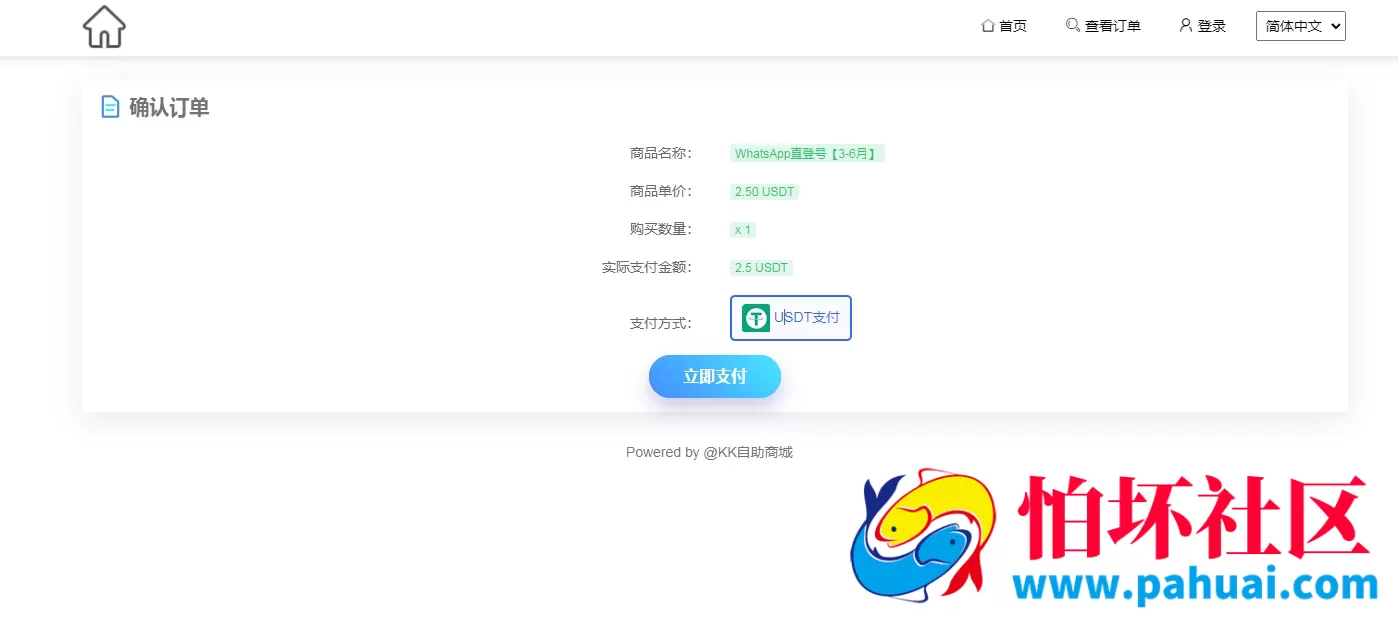This screenshot has height=619, width=1398.
Task: Click the 2.50 USDT unit price
Action: coord(764,192)
